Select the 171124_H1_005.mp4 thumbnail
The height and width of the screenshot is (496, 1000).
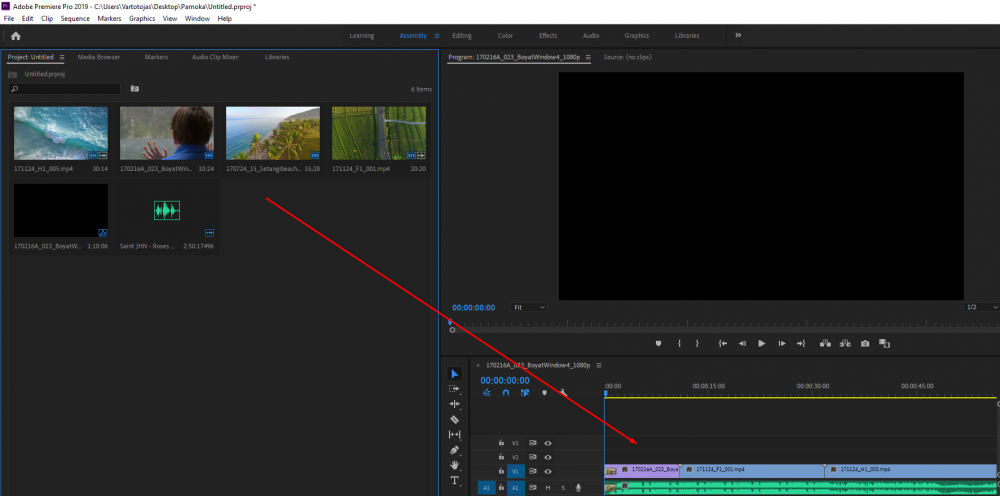coord(61,133)
